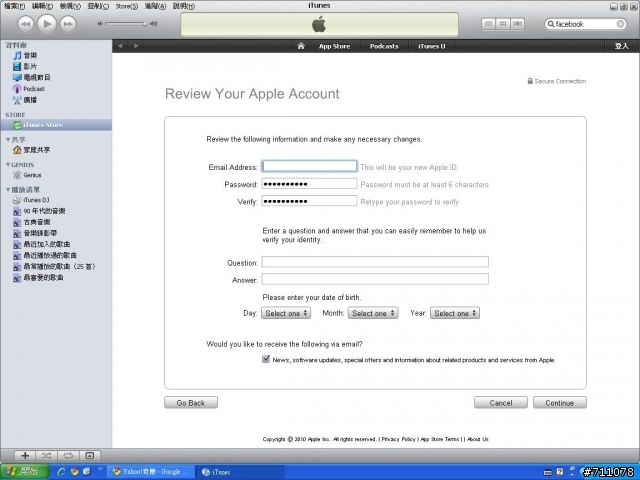Open the Day dropdown
640x480 pixels.
point(286,313)
